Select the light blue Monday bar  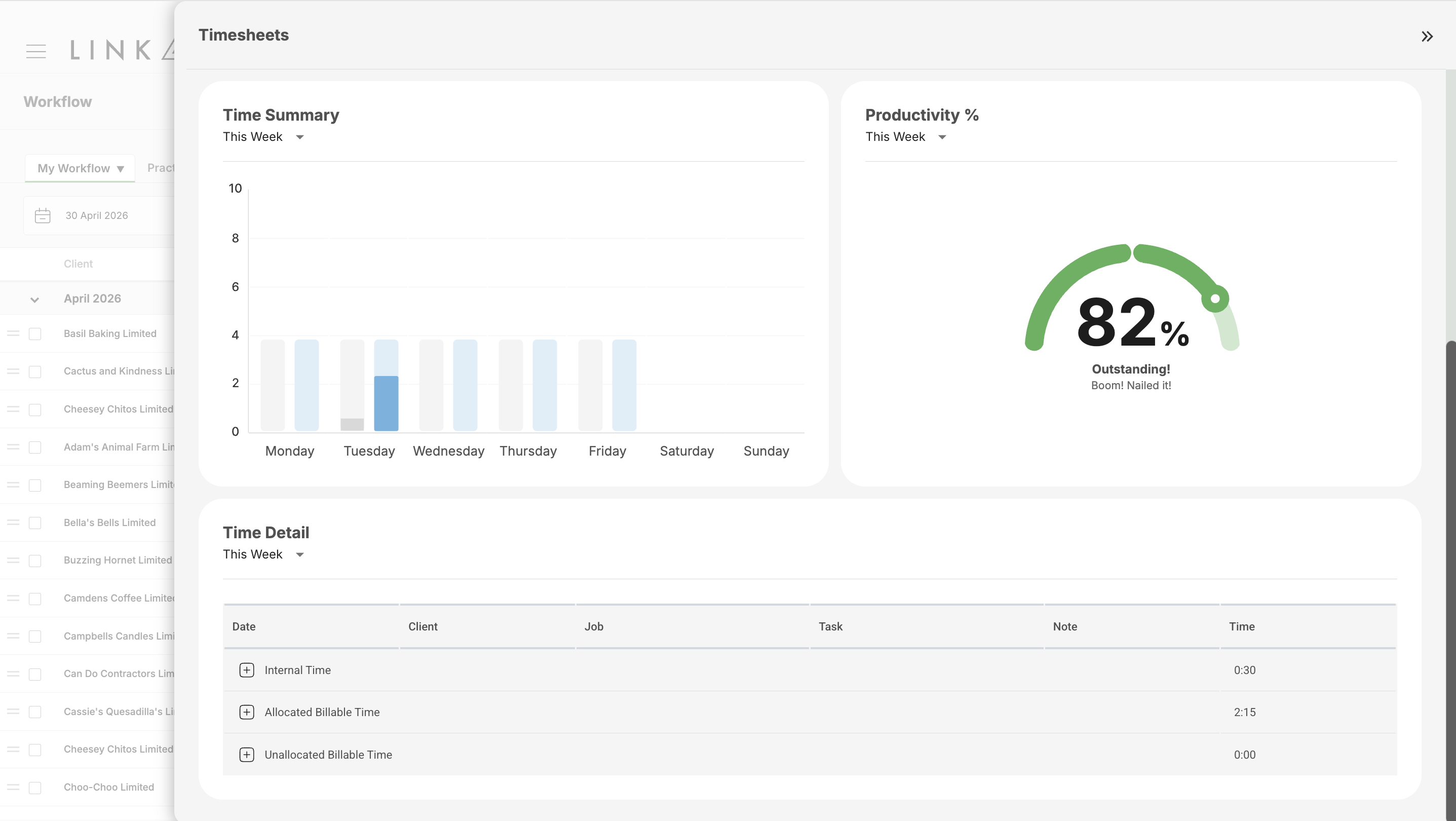(306, 385)
